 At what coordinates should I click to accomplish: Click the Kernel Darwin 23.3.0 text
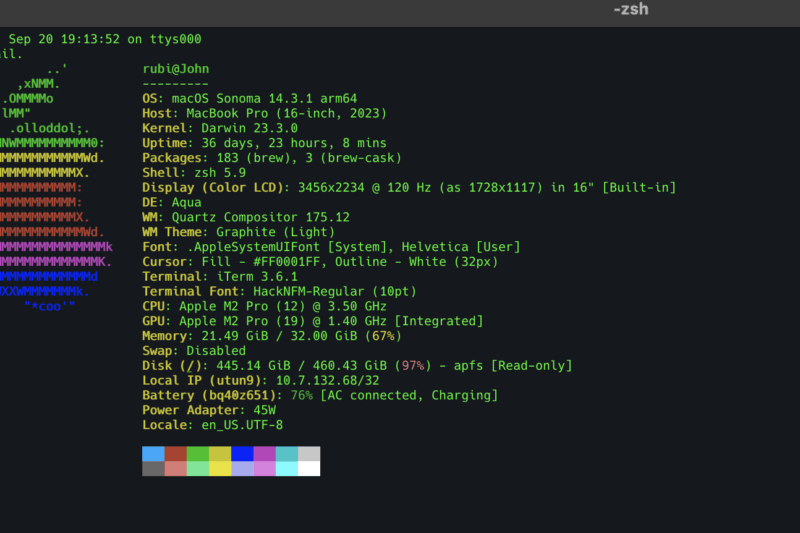click(x=220, y=129)
